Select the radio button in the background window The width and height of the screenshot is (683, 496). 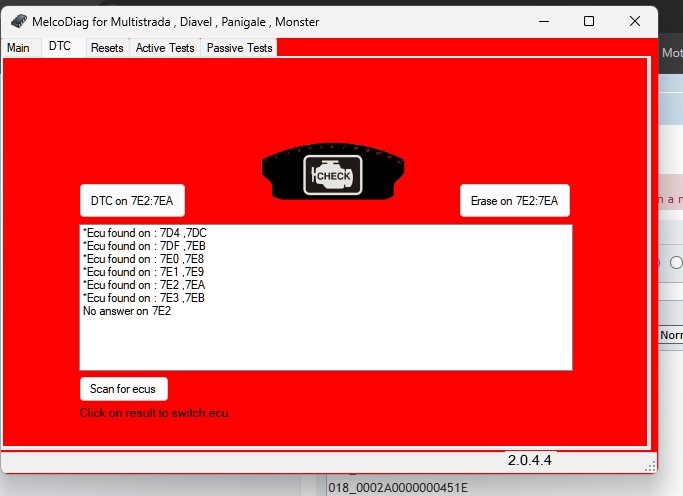coord(676,263)
